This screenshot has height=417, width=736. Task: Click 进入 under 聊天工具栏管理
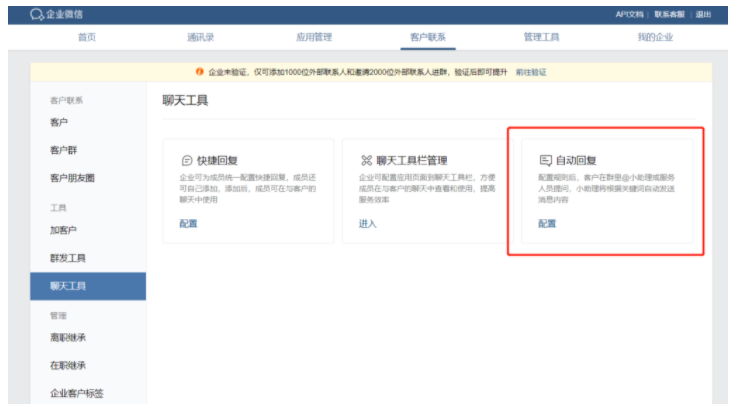click(368, 224)
